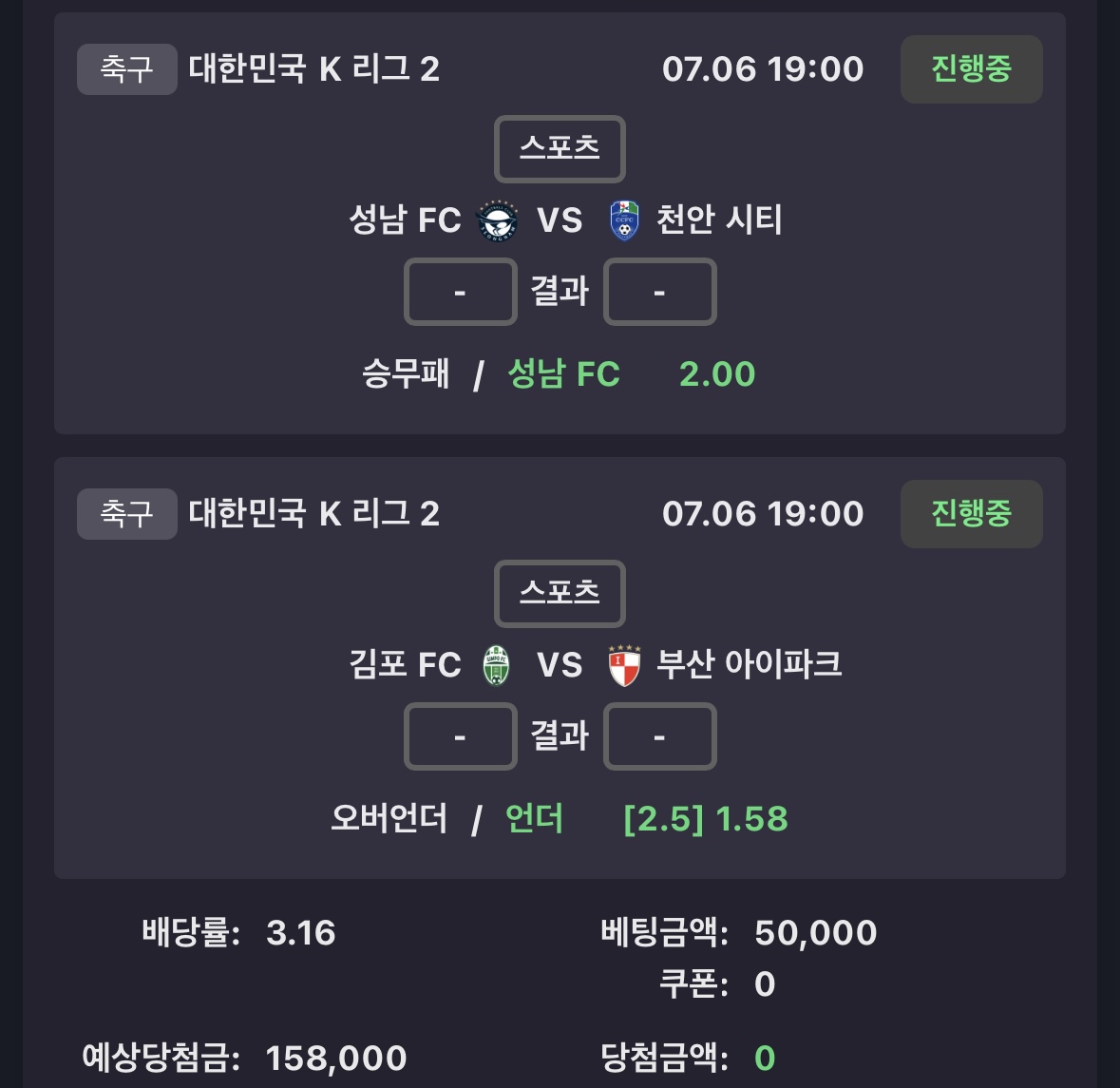Click the 대한민국 K 리그 2 title, first card

pos(314,69)
